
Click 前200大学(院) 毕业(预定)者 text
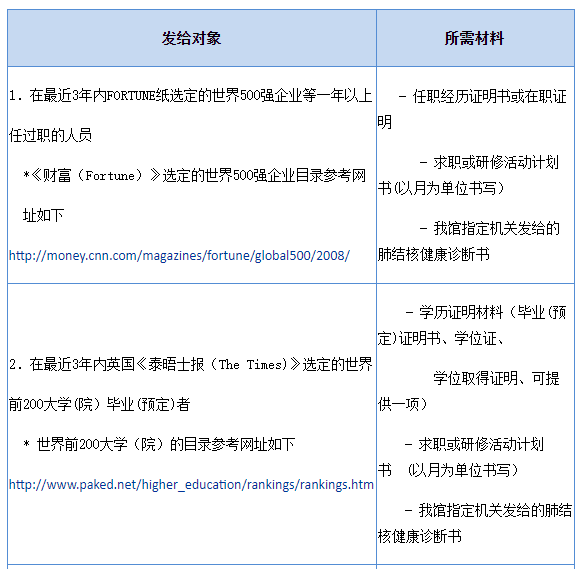[x=99, y=404]
